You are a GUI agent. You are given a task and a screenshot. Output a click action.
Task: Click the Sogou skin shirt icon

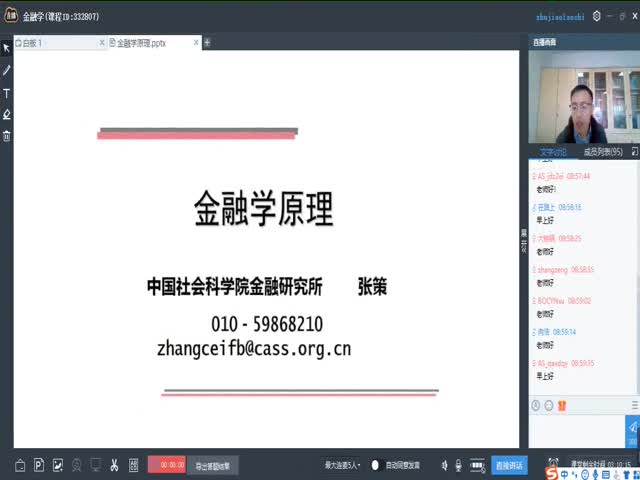tap(627, 475)
